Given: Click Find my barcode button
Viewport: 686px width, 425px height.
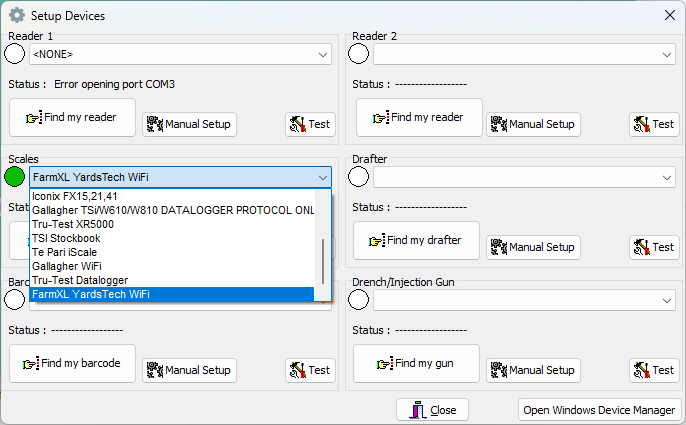Looking at the screenshot, I should click(72, 363).
